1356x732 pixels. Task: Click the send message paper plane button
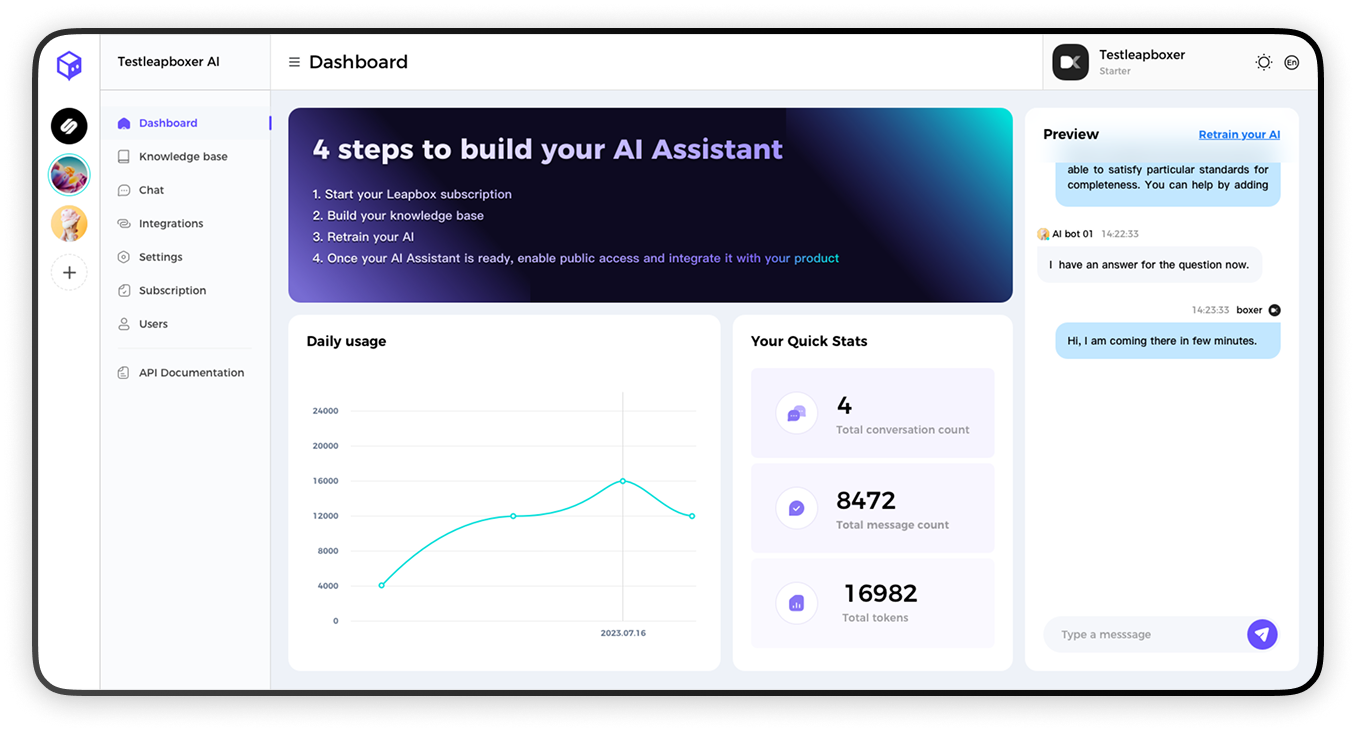(x=1262, y=634)
